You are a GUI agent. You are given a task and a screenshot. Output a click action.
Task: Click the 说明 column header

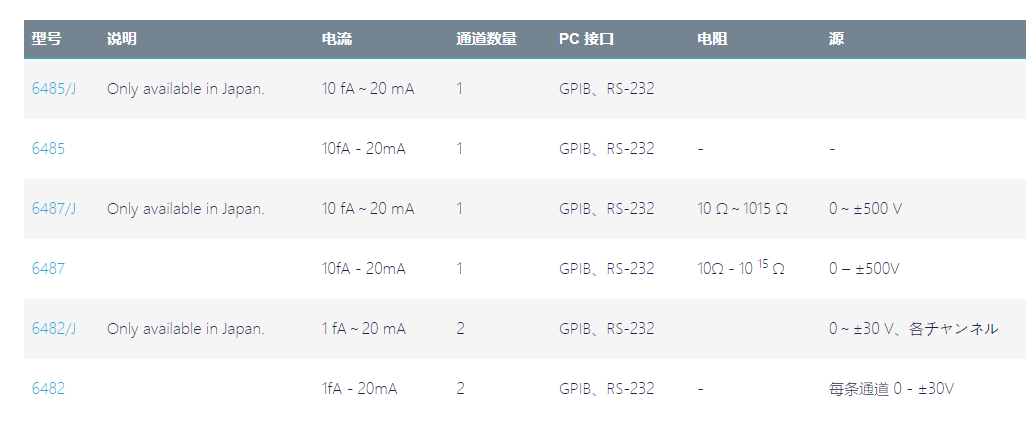point(122,39)
